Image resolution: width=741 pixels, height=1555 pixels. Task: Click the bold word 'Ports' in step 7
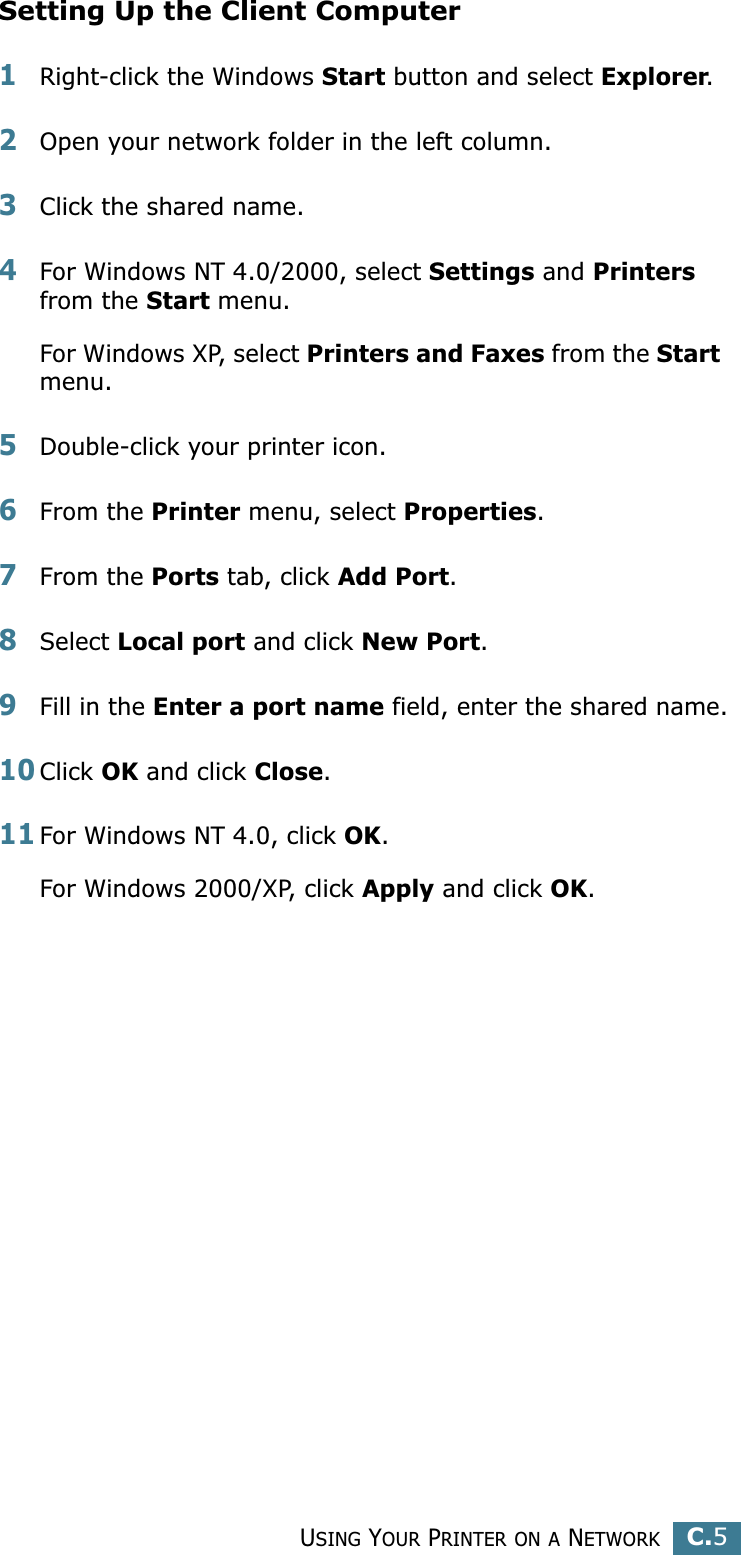[x=185, y=577]
